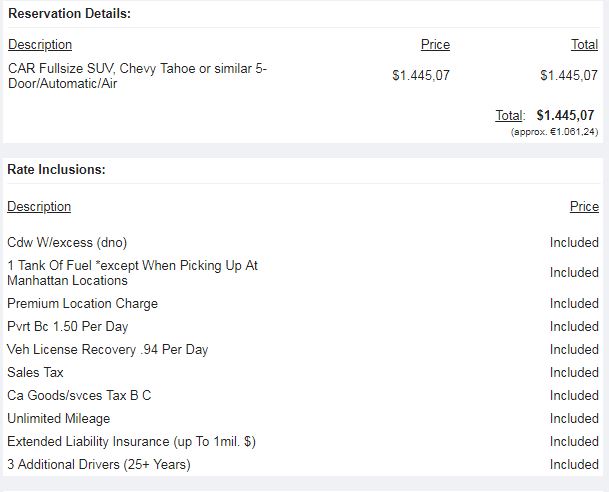Click Pvrt Bc 1.50 Per Day

68,327
